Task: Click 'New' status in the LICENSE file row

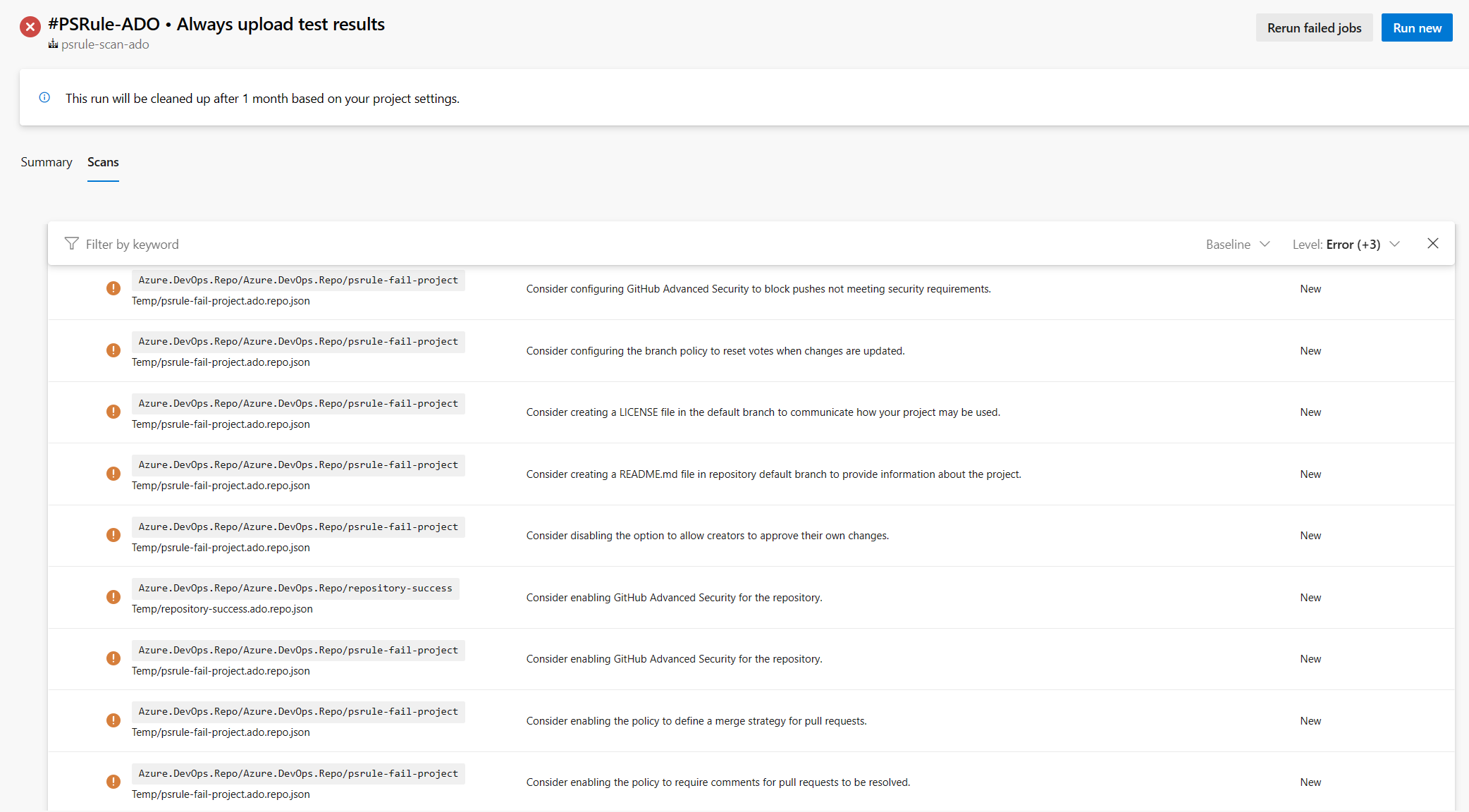Action: coord(1310,412)
